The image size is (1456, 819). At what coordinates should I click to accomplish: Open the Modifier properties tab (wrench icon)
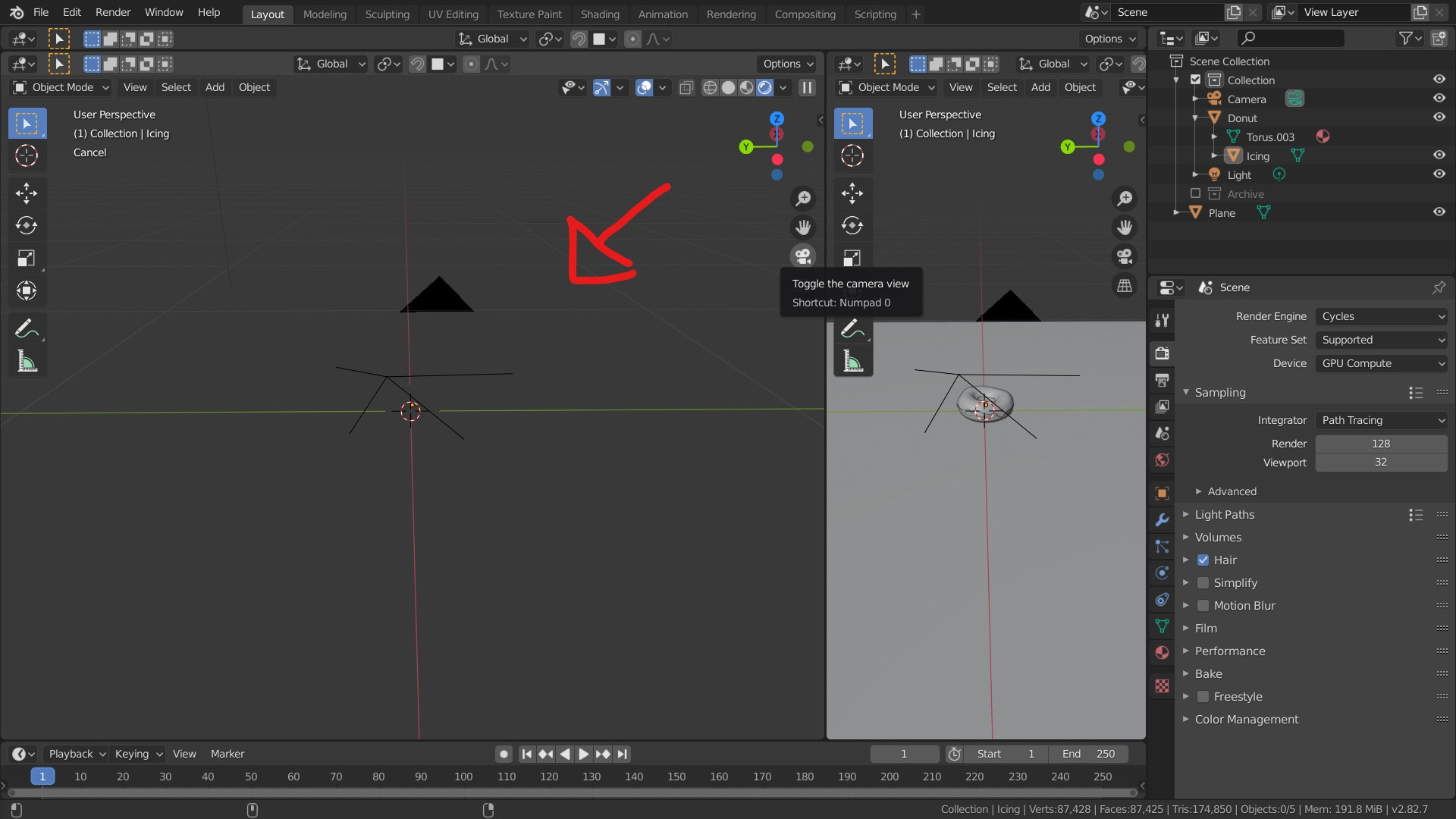click(1161, 519)
